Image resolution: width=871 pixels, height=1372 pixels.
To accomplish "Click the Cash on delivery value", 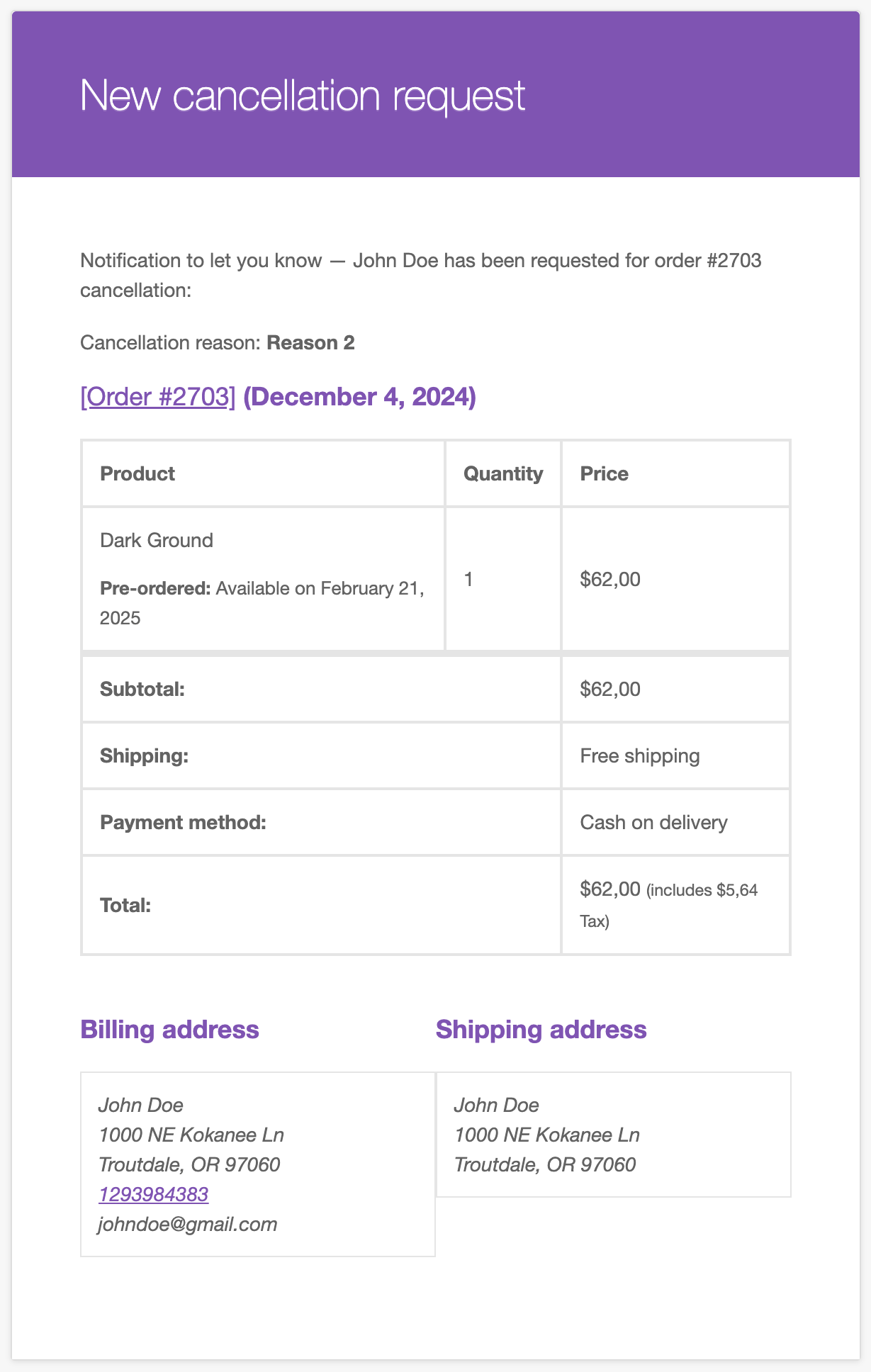I will (x=653, y=822).
